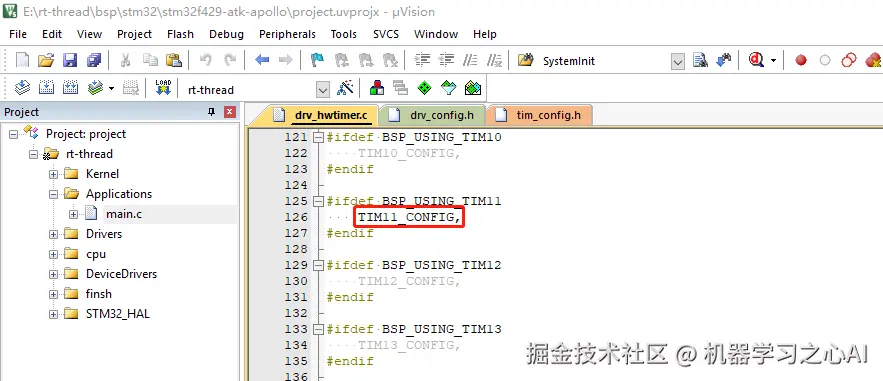
Task: Navigate backwards with the blue left arrow
Action: [262, 60]
